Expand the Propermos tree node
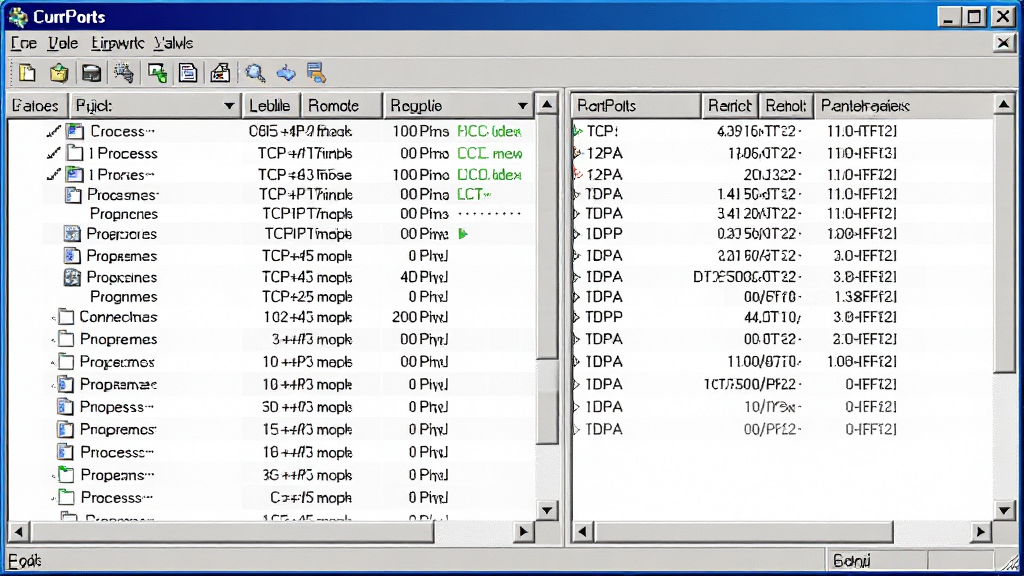The image size is (1024, 576). click(54, 362)
